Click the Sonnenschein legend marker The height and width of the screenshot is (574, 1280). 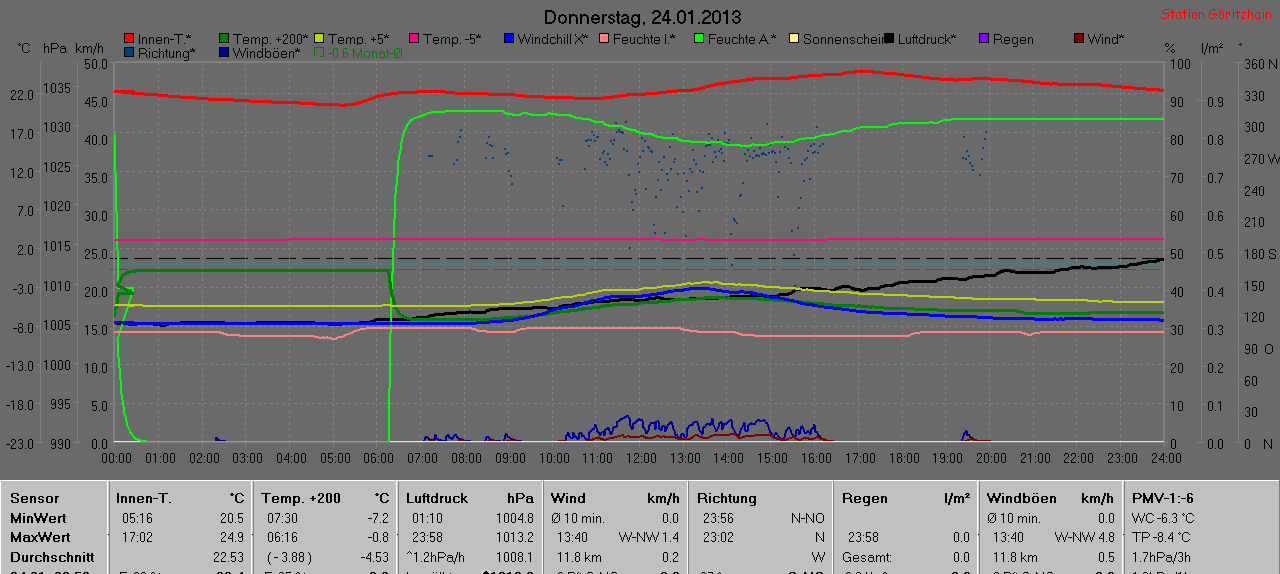click(x=794, y=39)
